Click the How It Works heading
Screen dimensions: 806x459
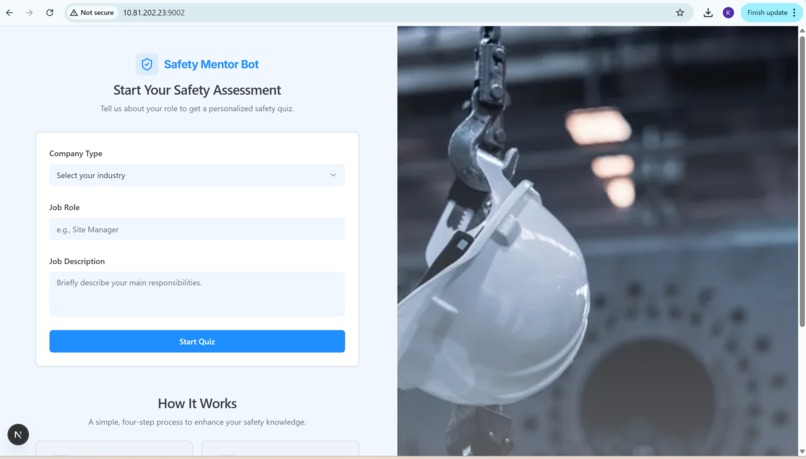197,403
